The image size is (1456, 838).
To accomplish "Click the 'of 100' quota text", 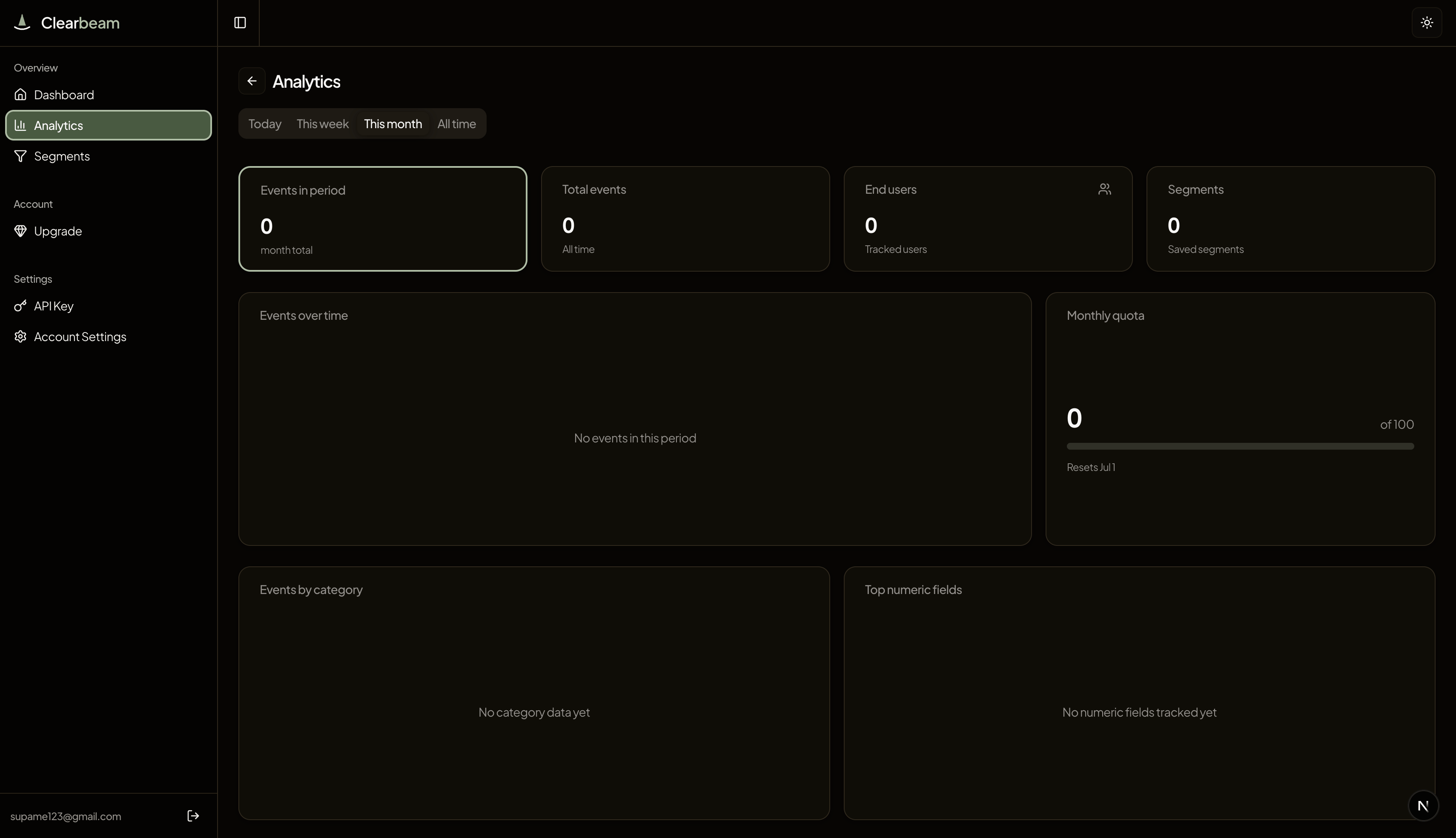I will click(1397, 424).
